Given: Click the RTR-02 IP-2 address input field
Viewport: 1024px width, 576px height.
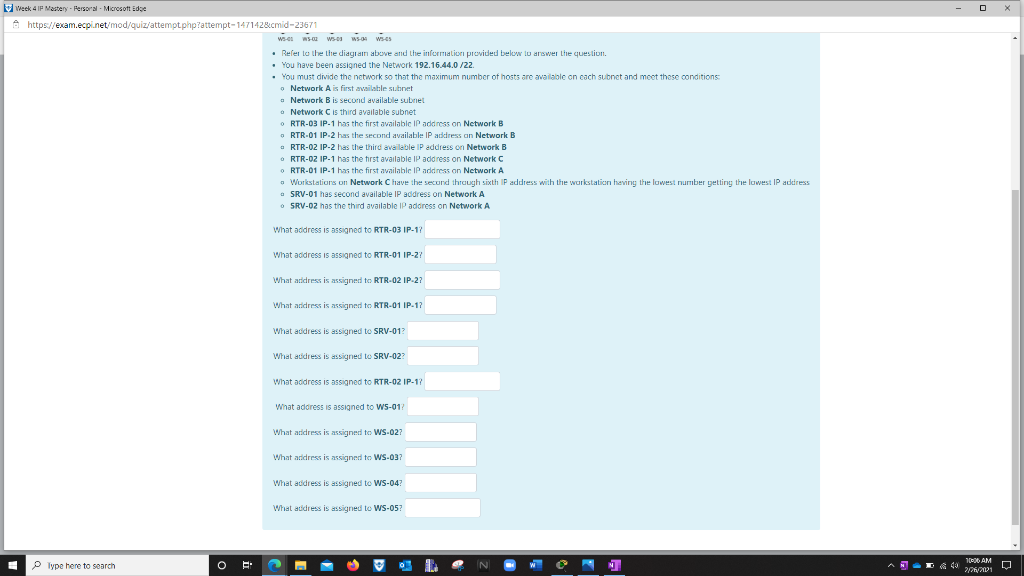Looking at the screenshot, I should click(462, 280).
